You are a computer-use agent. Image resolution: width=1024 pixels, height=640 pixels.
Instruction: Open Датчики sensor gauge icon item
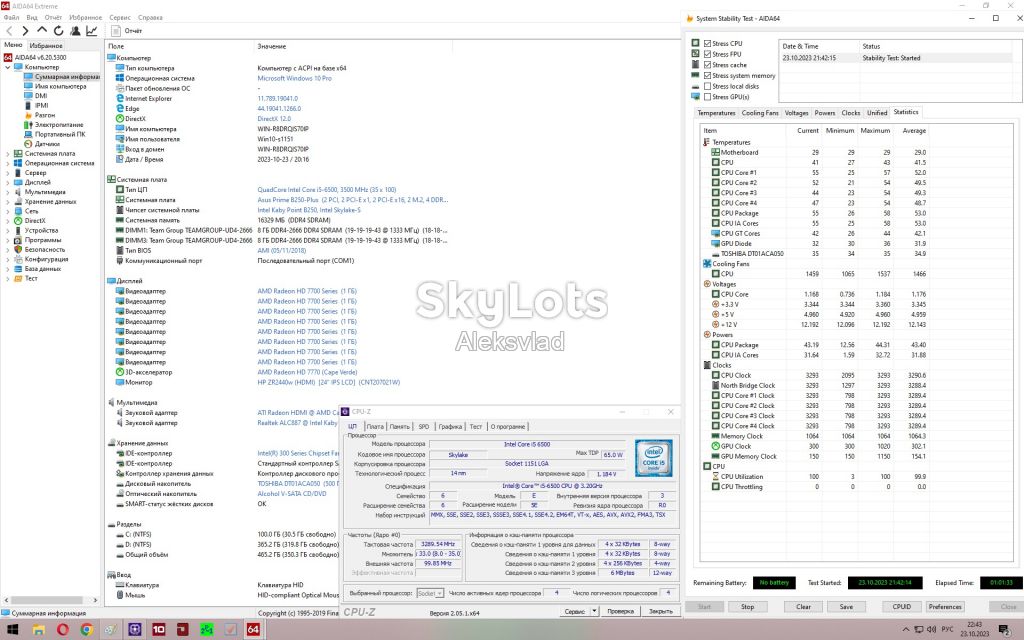[x=28, y=144]
